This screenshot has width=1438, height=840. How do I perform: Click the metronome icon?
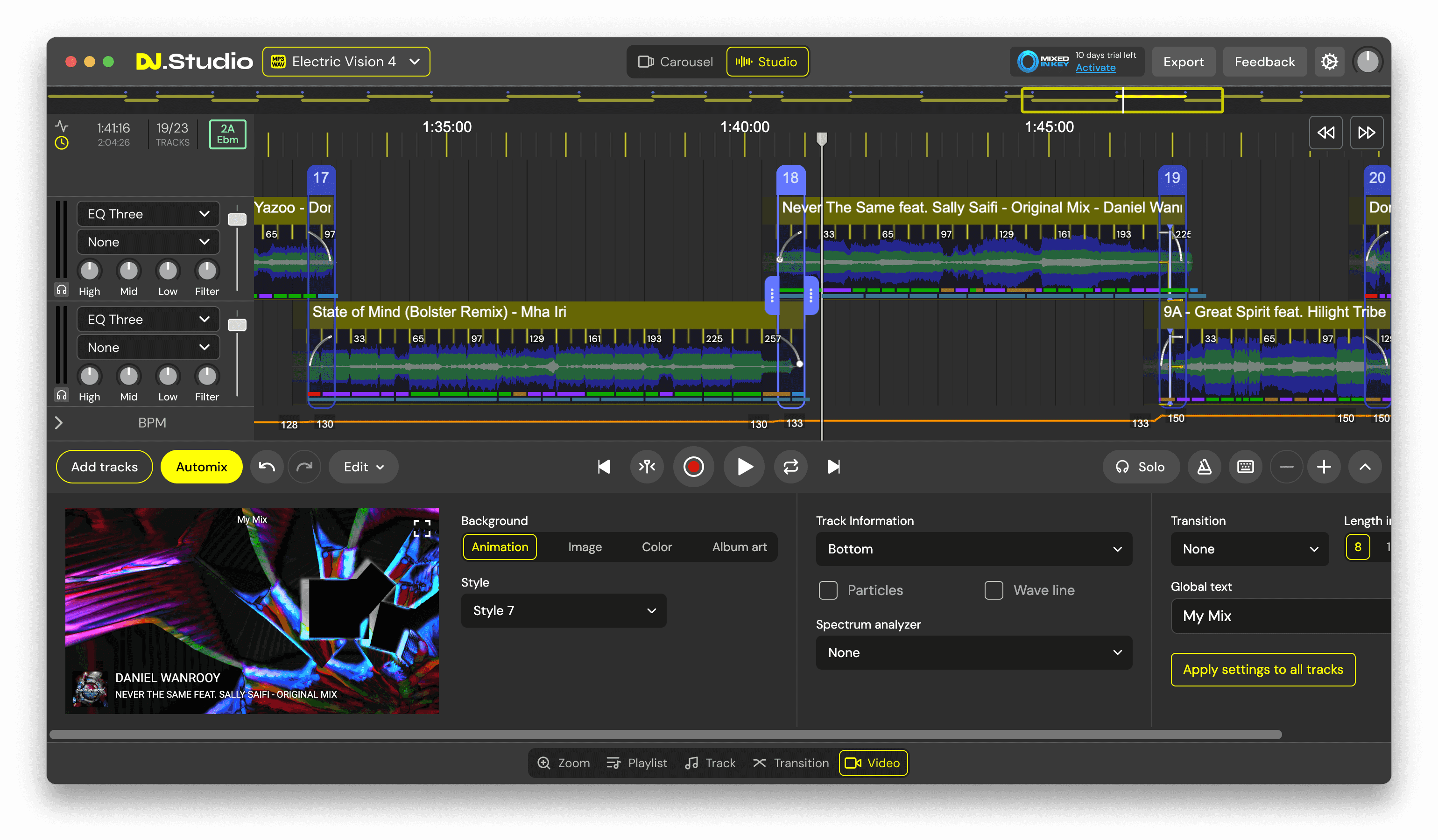(x=1204, y=467)
